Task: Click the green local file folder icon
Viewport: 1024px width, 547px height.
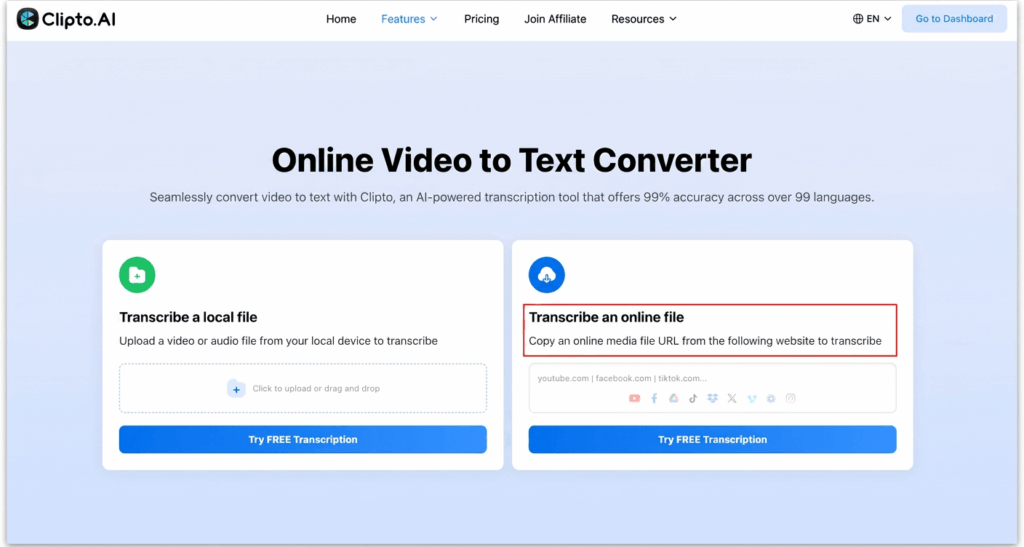Action: 137,275
